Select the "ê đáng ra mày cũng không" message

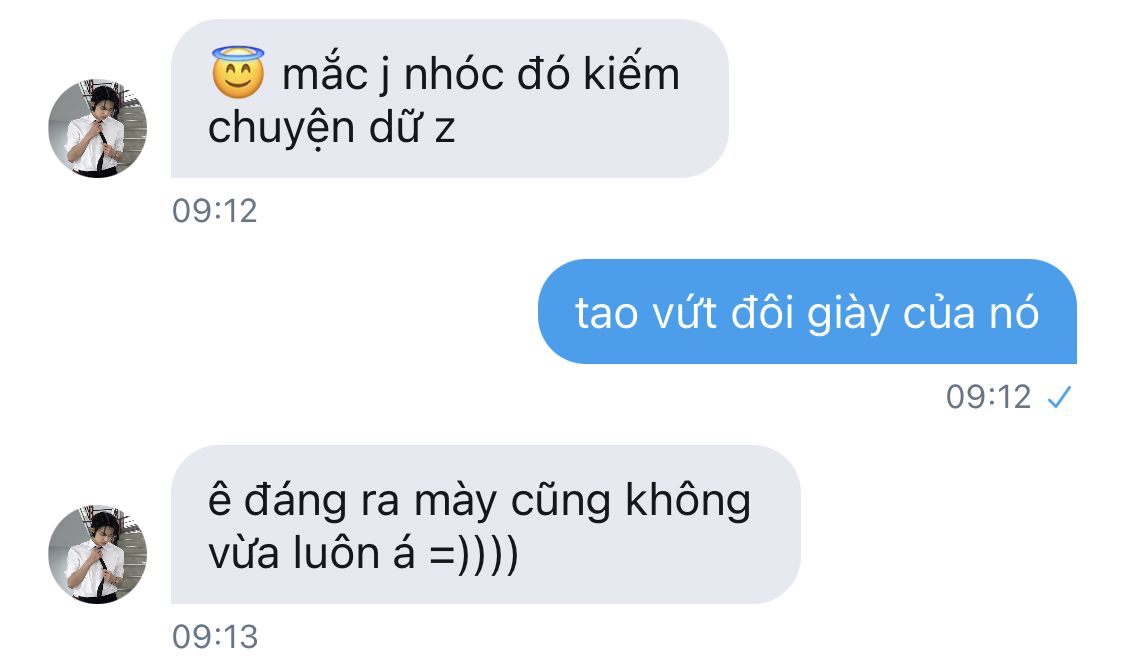[x=486, y=524]
